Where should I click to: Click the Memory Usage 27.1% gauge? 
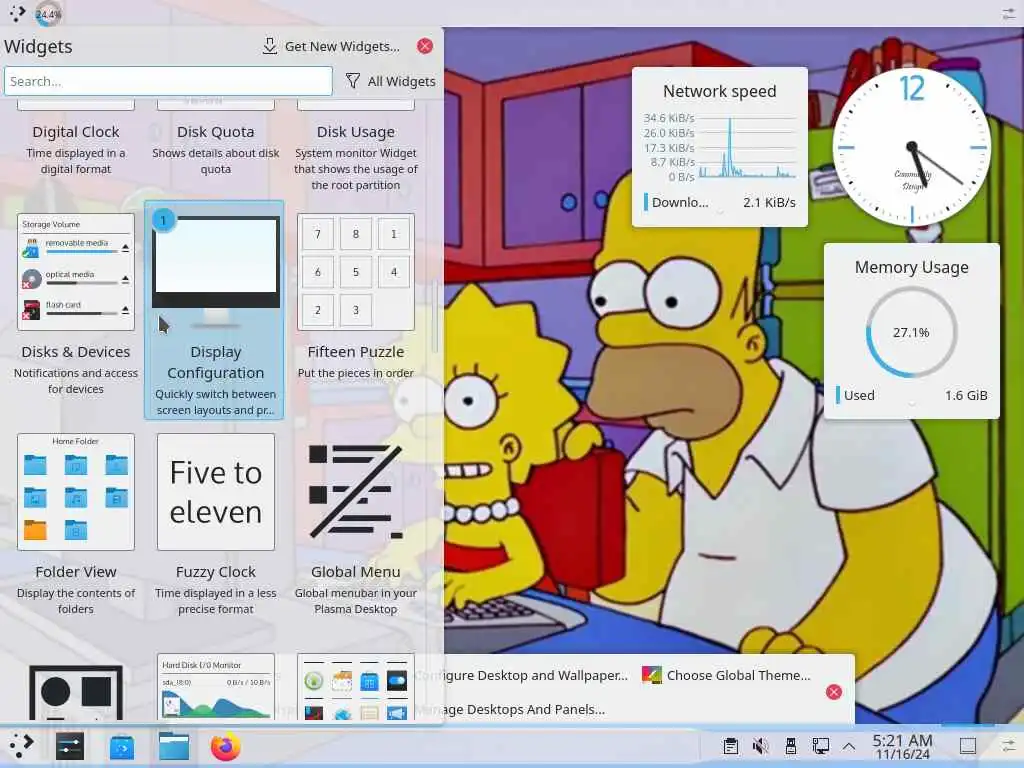911,332
